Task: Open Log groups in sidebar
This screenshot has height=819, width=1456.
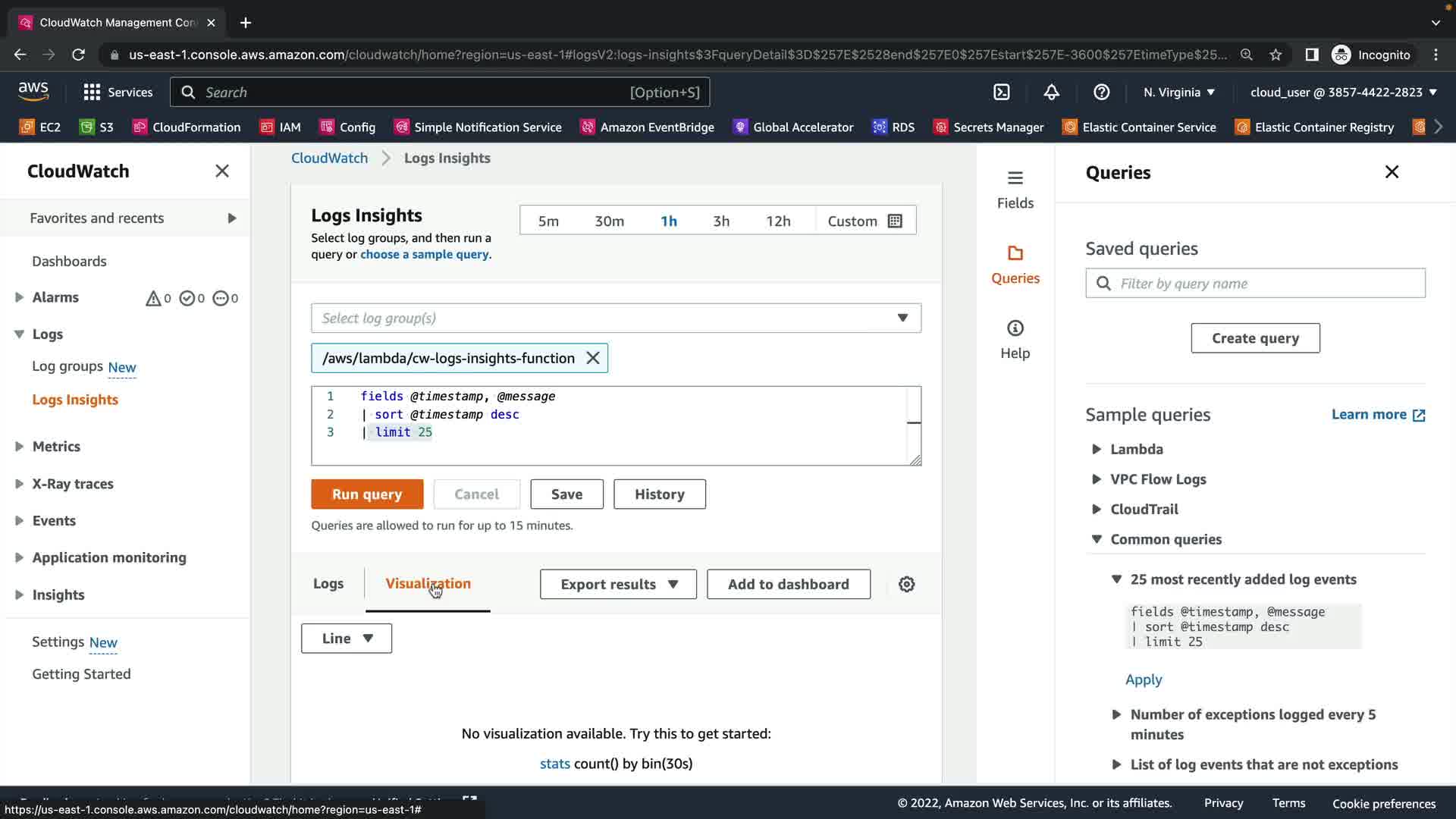Action: [67, 366]
